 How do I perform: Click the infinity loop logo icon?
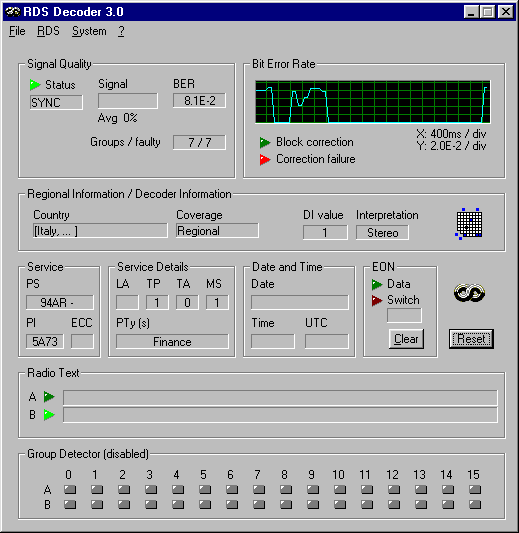pos(469,293)
